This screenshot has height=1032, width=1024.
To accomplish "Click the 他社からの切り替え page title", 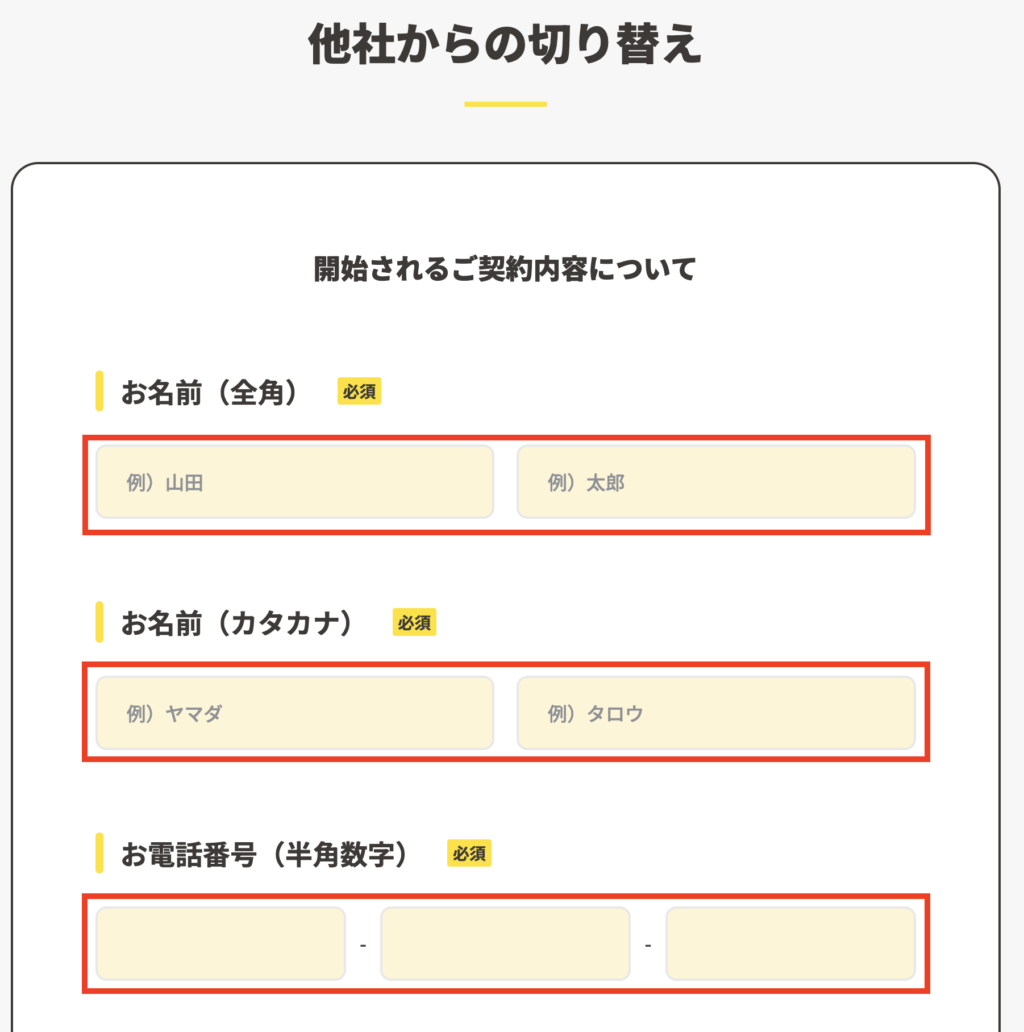I will coord(505,45).
